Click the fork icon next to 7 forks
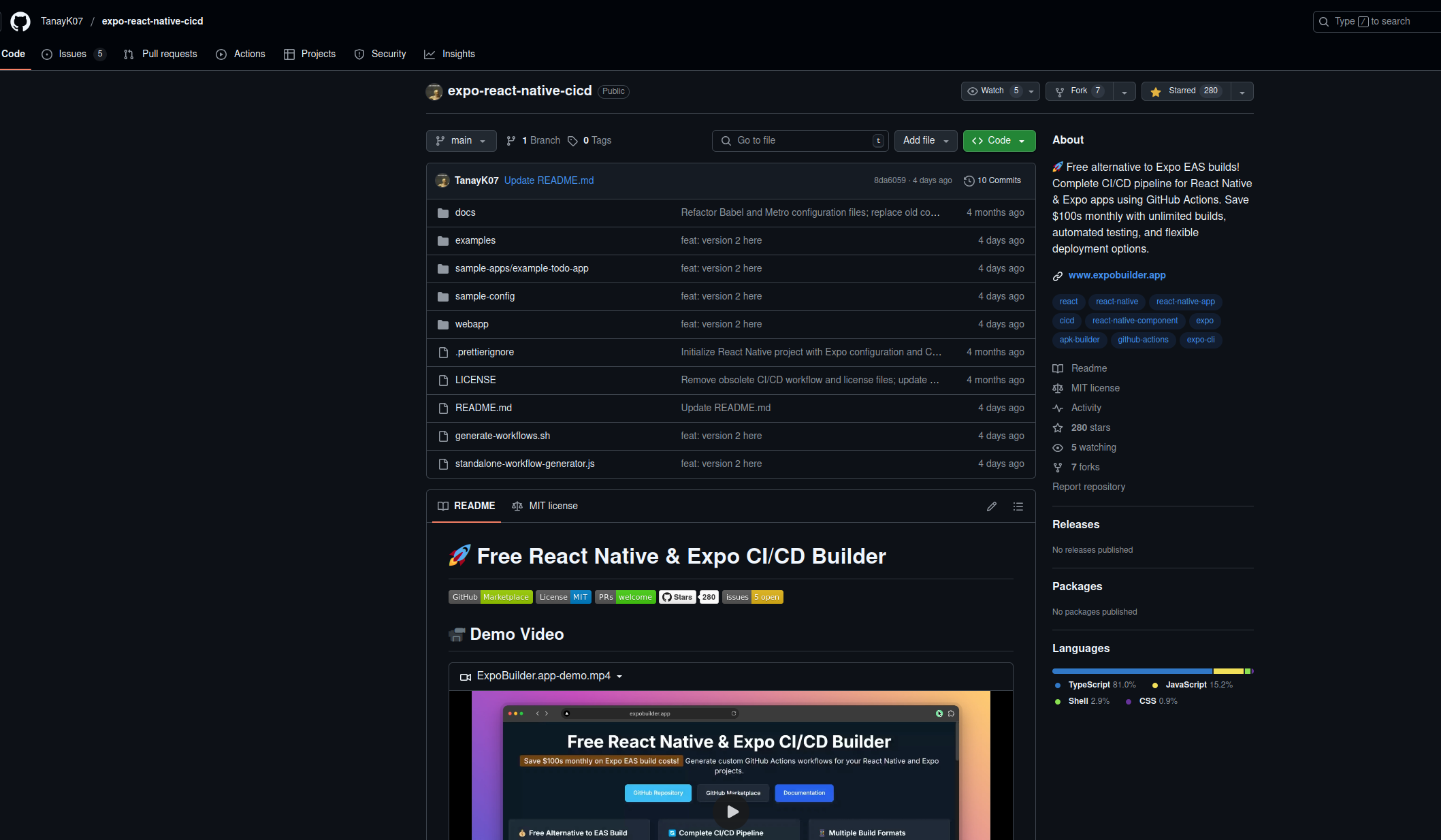The height and width of the screenshot is (840, 1441). [1058, 468]
